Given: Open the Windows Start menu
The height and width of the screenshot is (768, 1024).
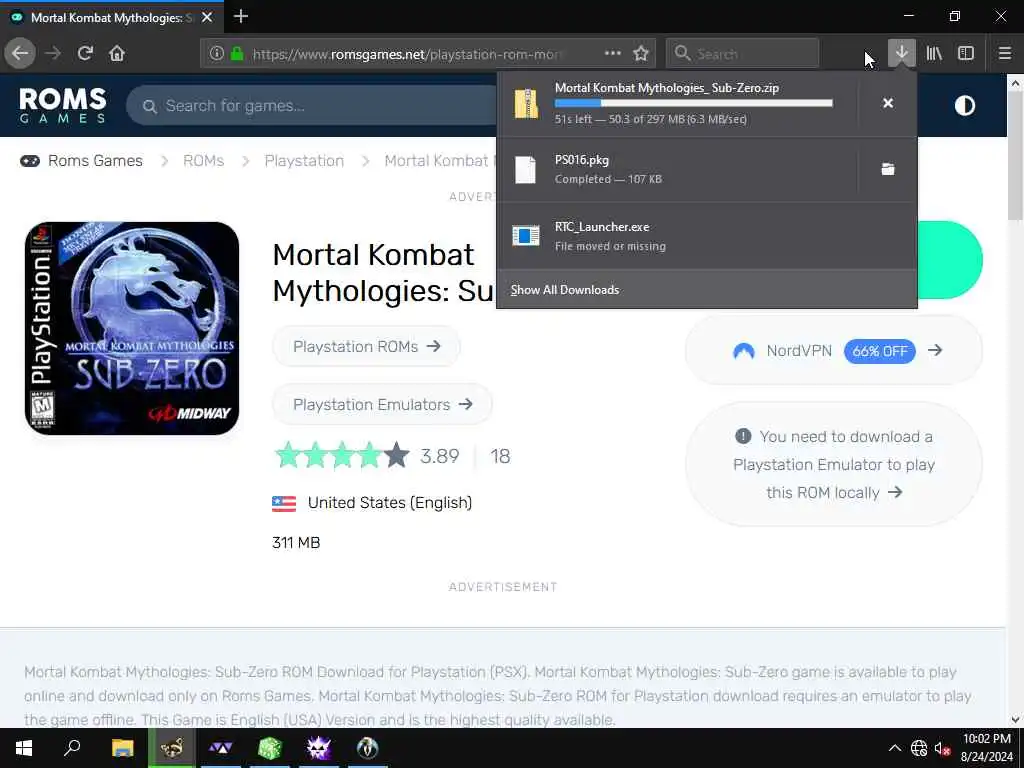Looking at the screenshot, I should (x=24, y=748).
